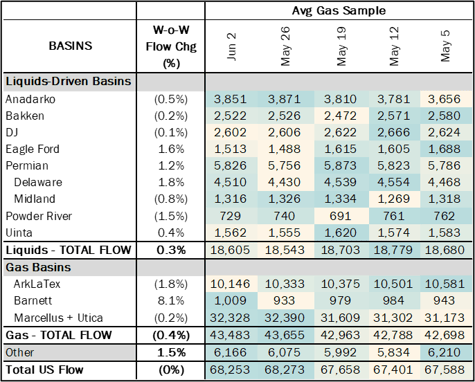Select the Jun 2 column header
The width and height of the screenshot is (475, 382).
coord(231,47)
